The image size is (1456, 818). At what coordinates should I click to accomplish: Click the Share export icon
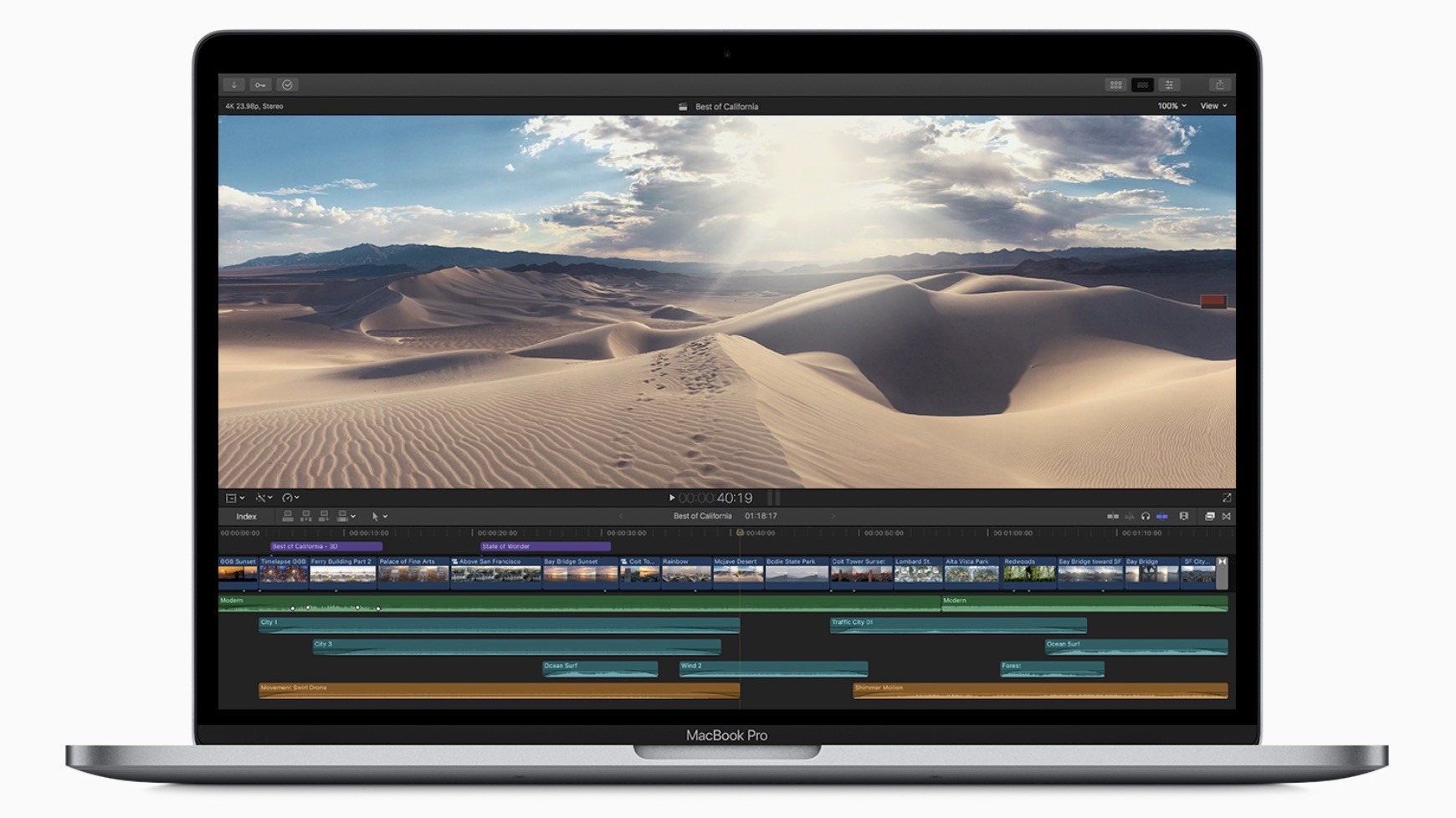point(1219,84)
